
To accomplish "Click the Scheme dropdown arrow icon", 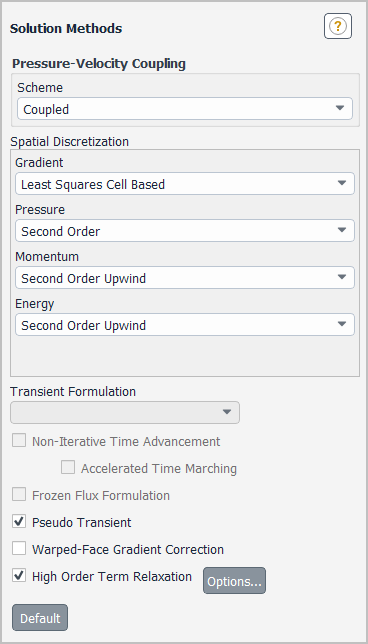I will tap(340, 108).
